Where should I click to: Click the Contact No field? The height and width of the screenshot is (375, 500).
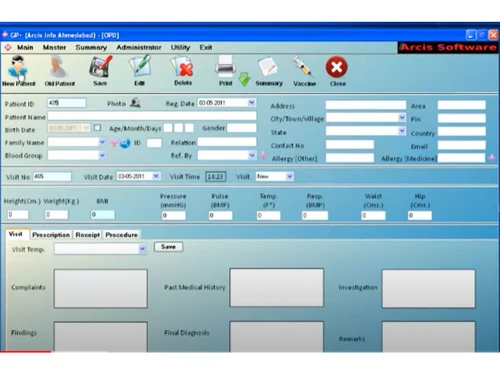(x=350, y=144)
